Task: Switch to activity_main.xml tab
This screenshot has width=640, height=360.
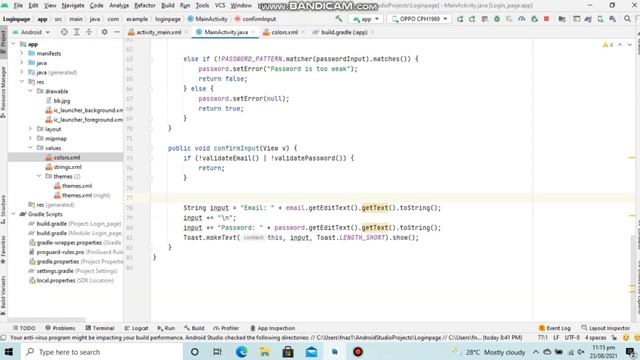Action: point(158,32)
